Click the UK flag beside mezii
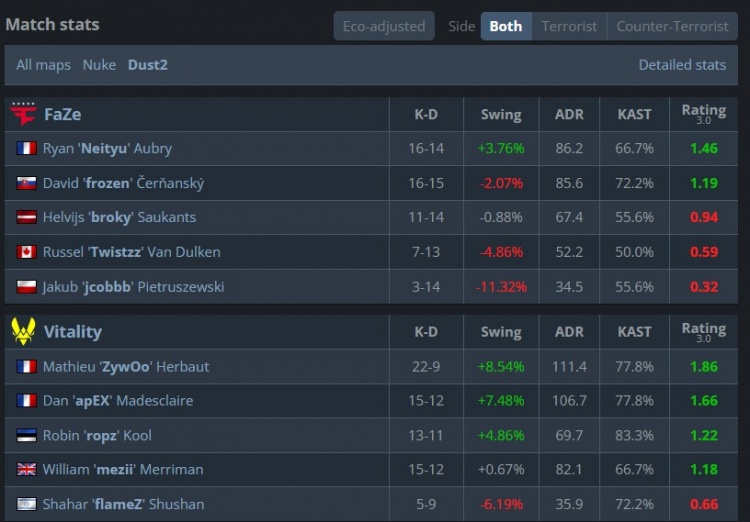The width and height of the screenshot is (750, 522). 26,469
